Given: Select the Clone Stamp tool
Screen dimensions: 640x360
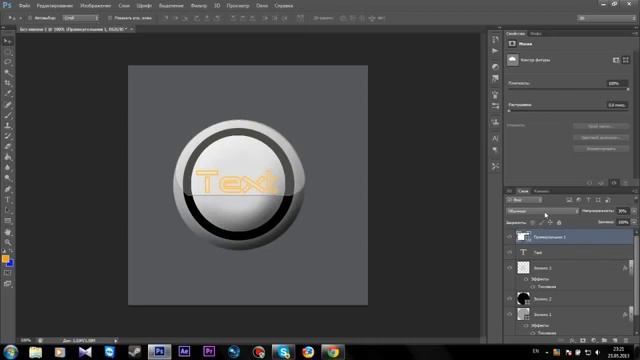Looking at the screenshot, I should (7, 126).
